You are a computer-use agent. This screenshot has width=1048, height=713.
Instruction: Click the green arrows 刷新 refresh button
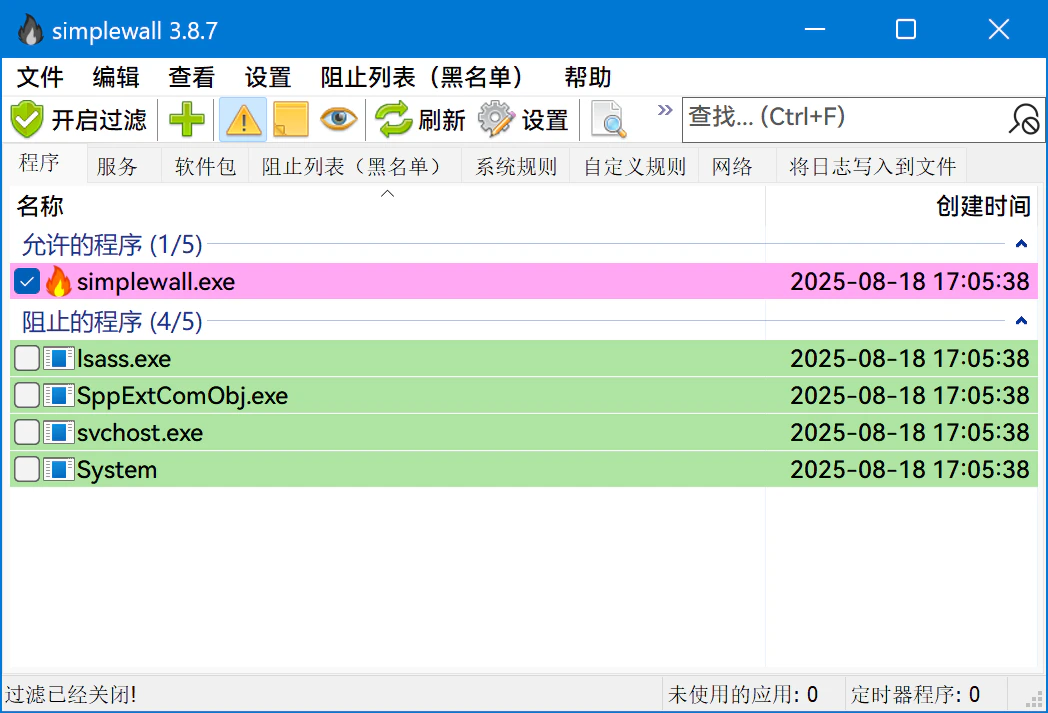coord(419,120)
